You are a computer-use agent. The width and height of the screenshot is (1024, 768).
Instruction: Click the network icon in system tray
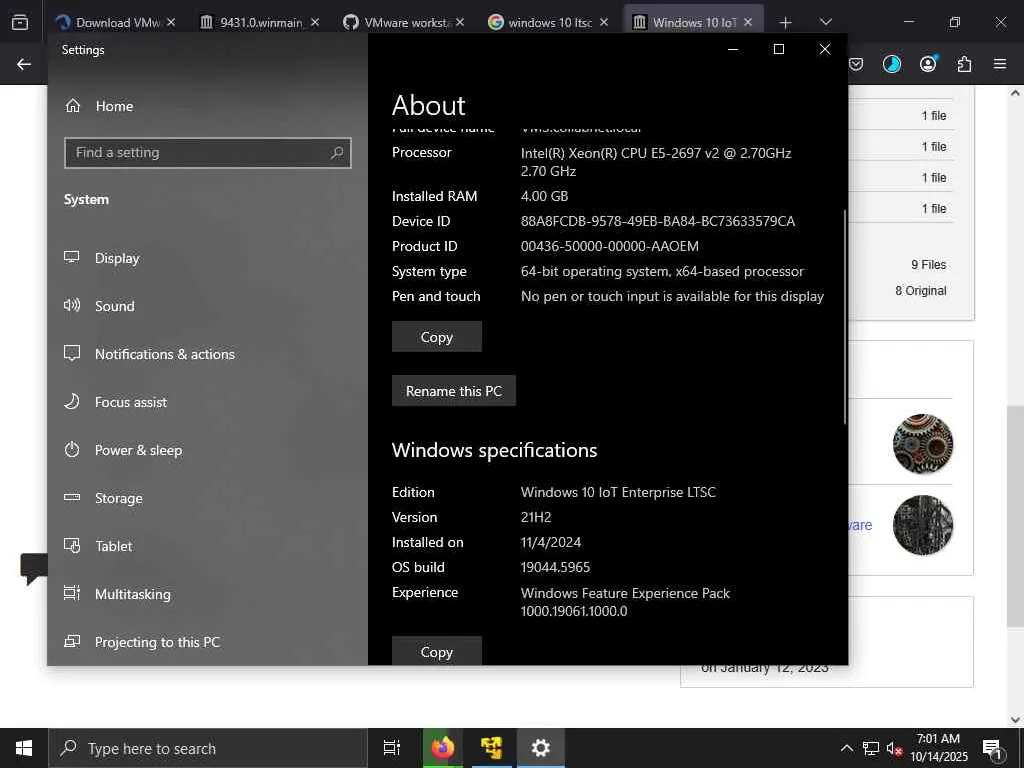(871, 748)
